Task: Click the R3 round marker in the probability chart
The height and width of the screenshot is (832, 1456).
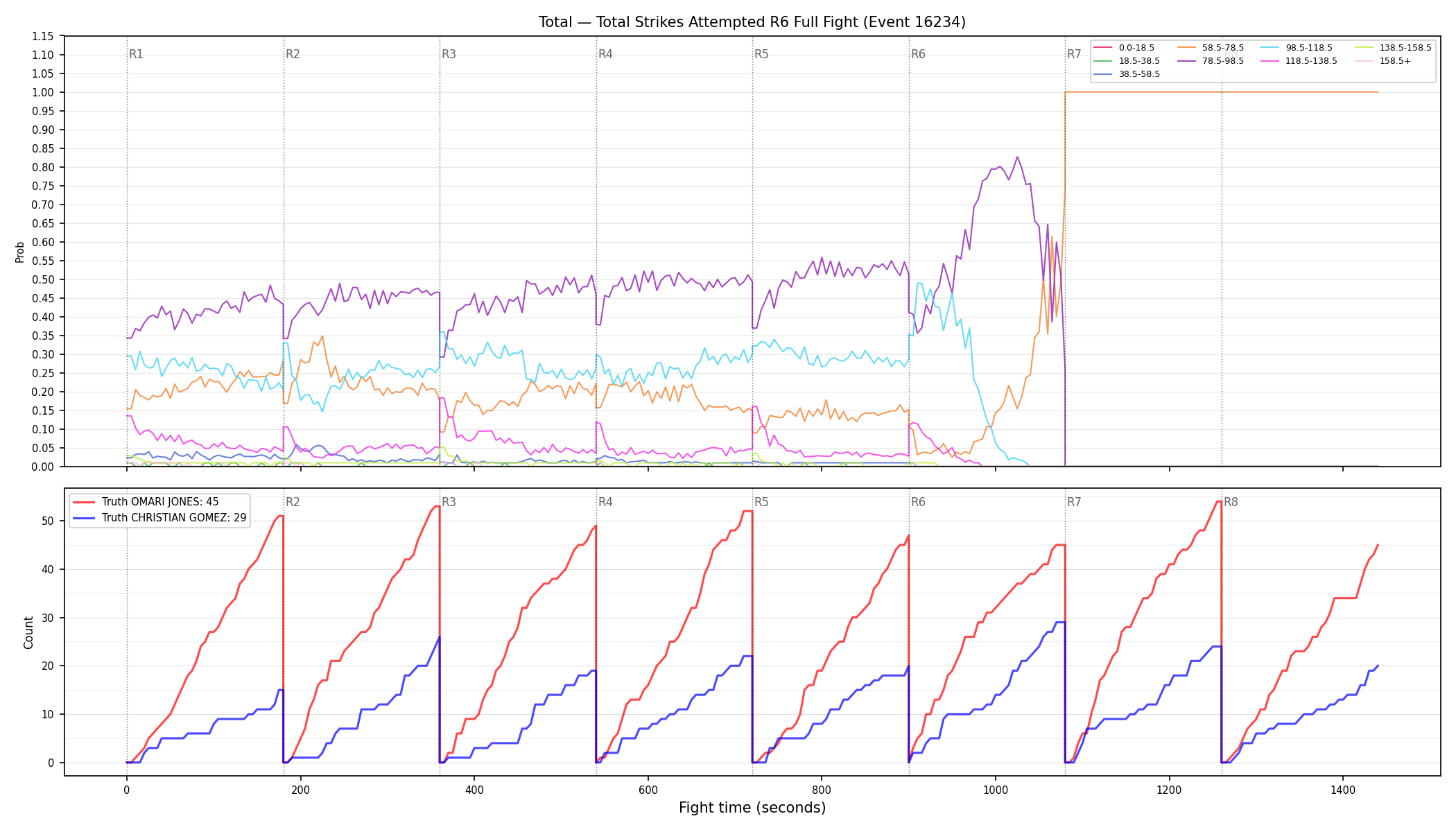Action: pyautogui.click(x=449, y=54)
